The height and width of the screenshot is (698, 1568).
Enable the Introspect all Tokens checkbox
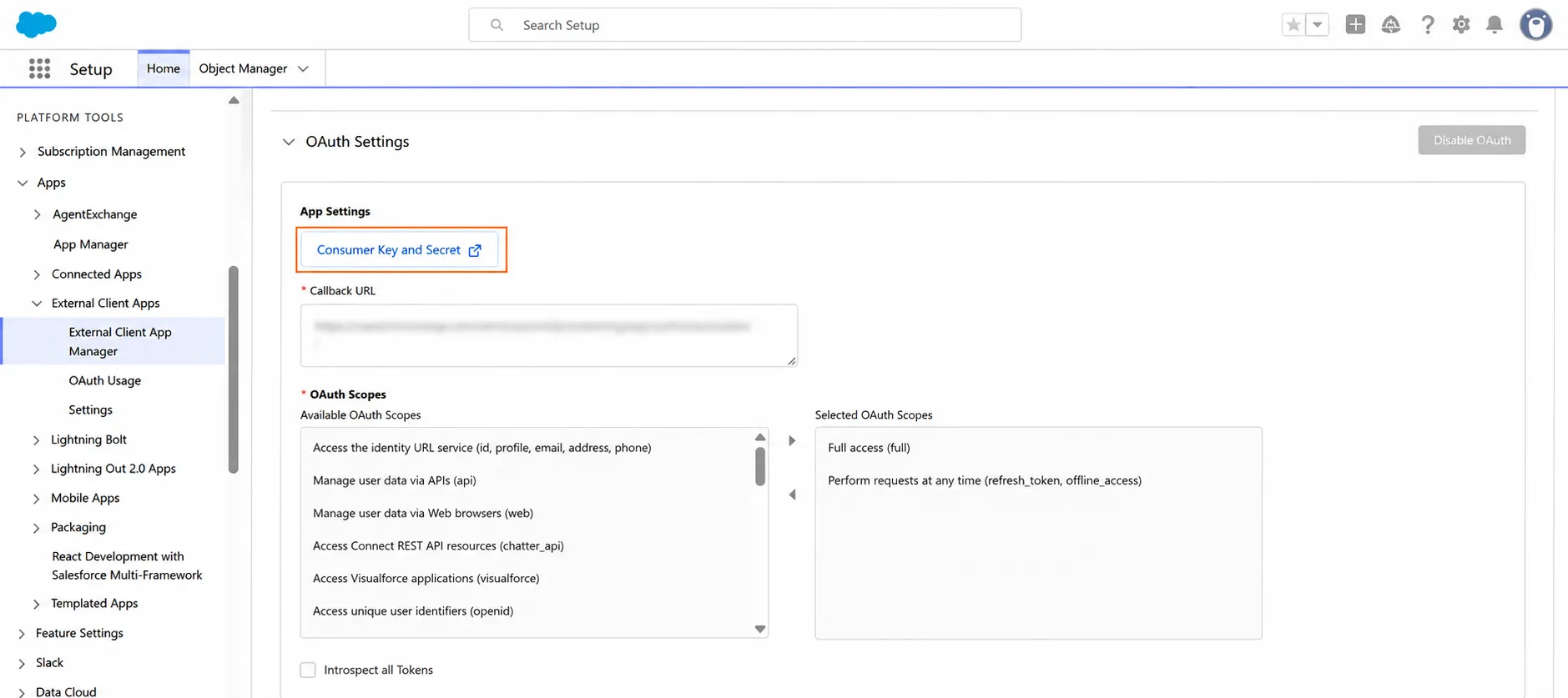(x=308, y=670)
